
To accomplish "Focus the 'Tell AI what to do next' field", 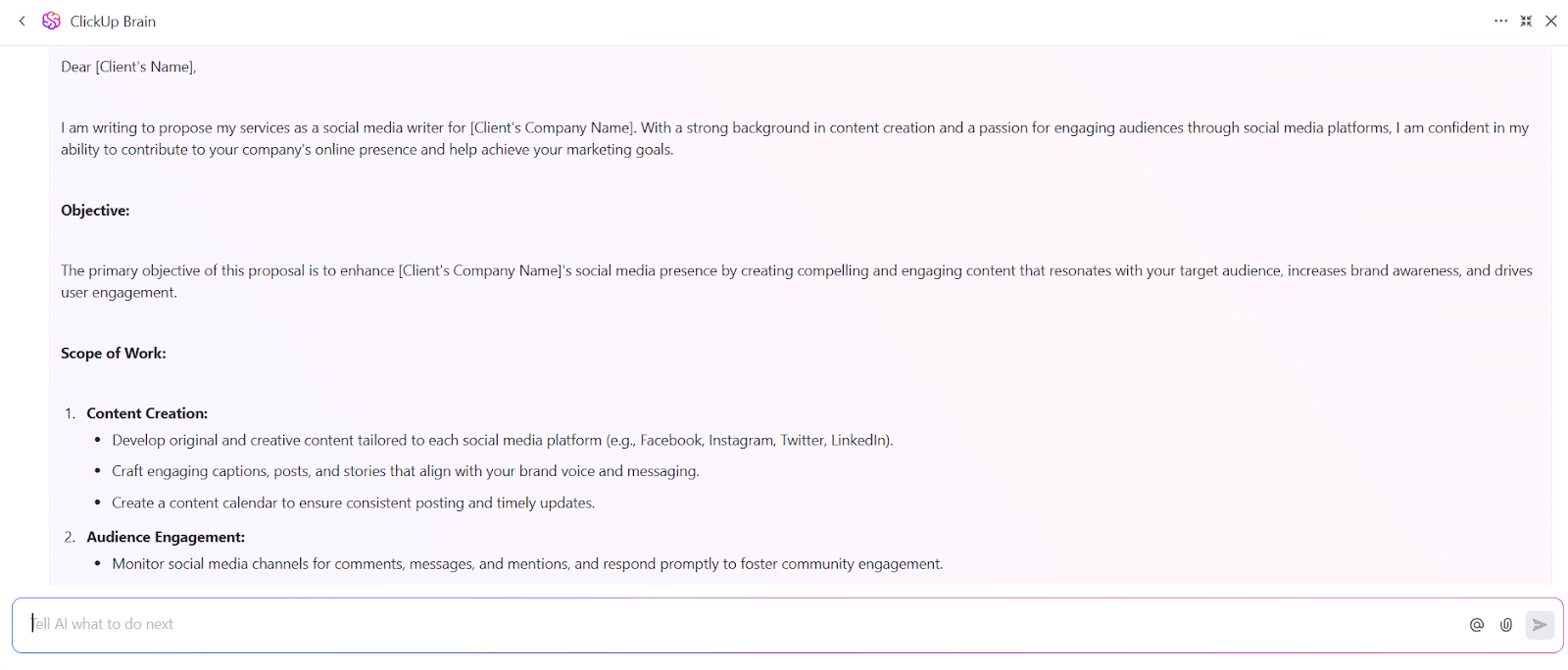I will (686, 624).
